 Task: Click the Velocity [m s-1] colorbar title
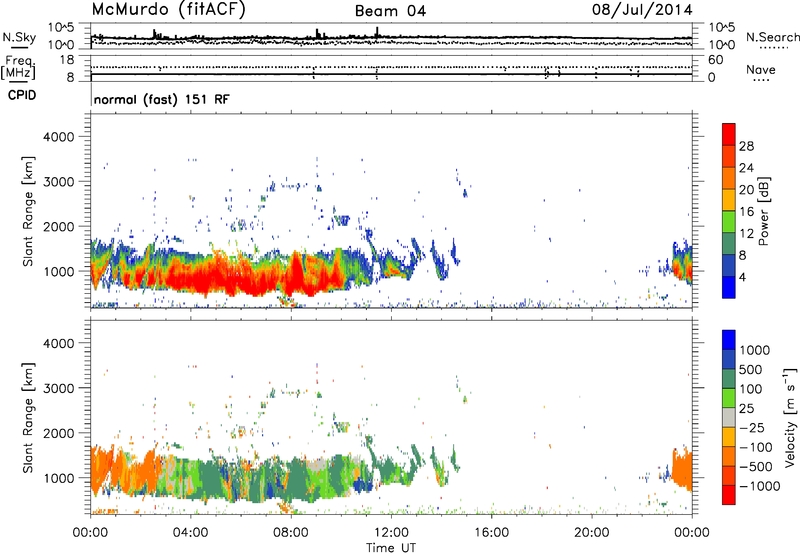click(x=790, y=418)
